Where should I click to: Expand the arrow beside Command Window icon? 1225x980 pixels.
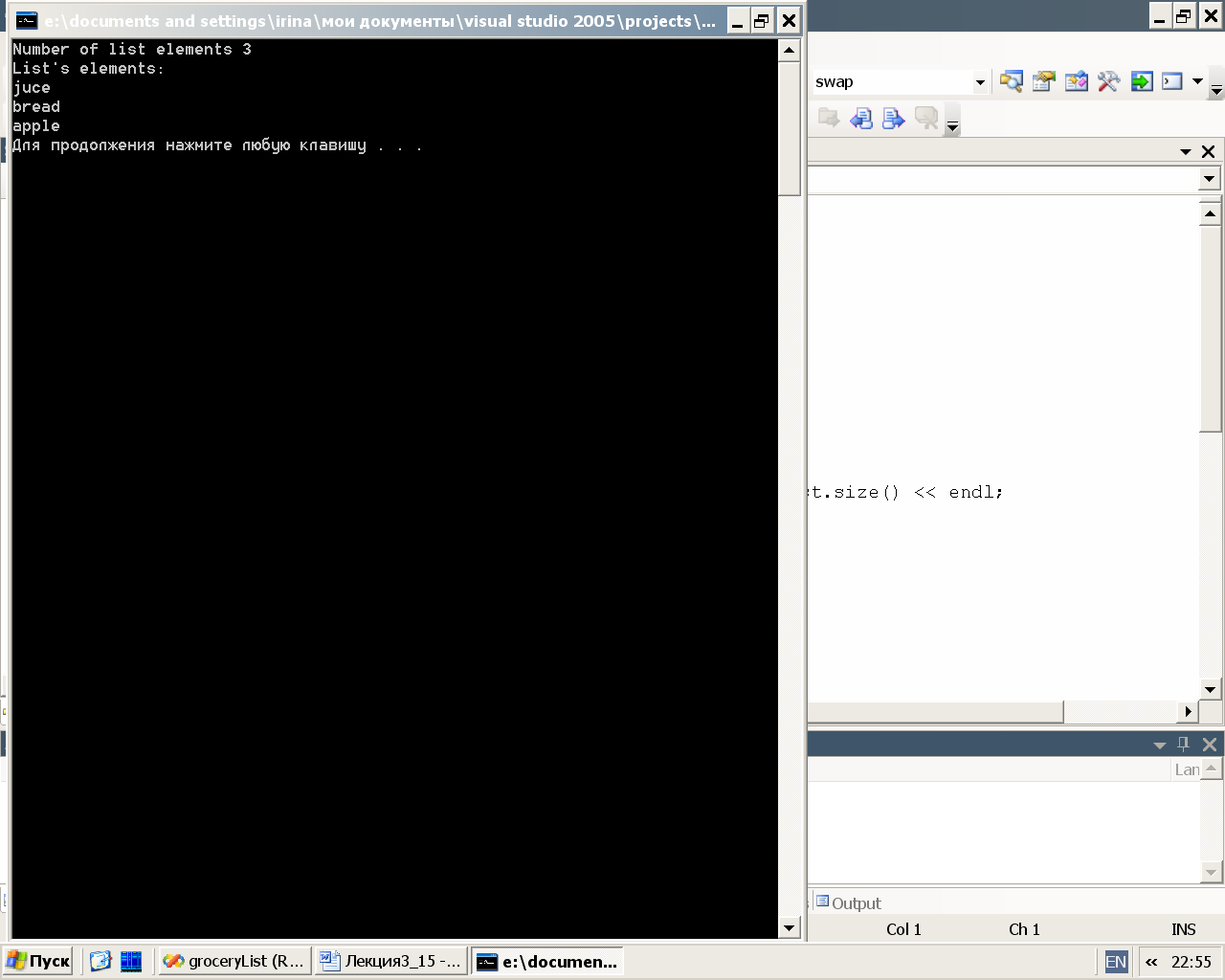pos(1197,82)
